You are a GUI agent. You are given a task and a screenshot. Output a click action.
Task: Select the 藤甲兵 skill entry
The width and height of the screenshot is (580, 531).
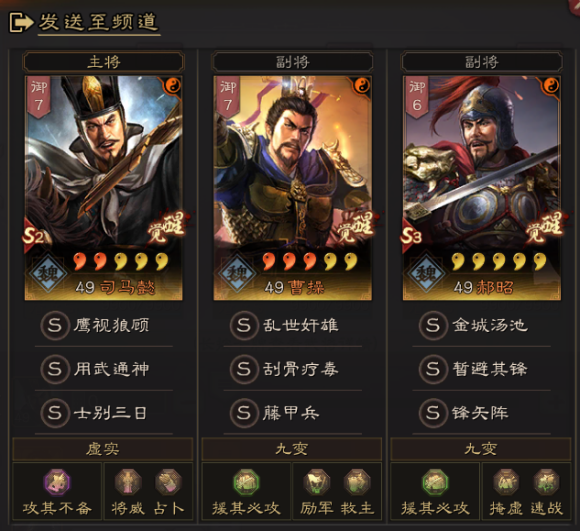click(x=293, y=413)
